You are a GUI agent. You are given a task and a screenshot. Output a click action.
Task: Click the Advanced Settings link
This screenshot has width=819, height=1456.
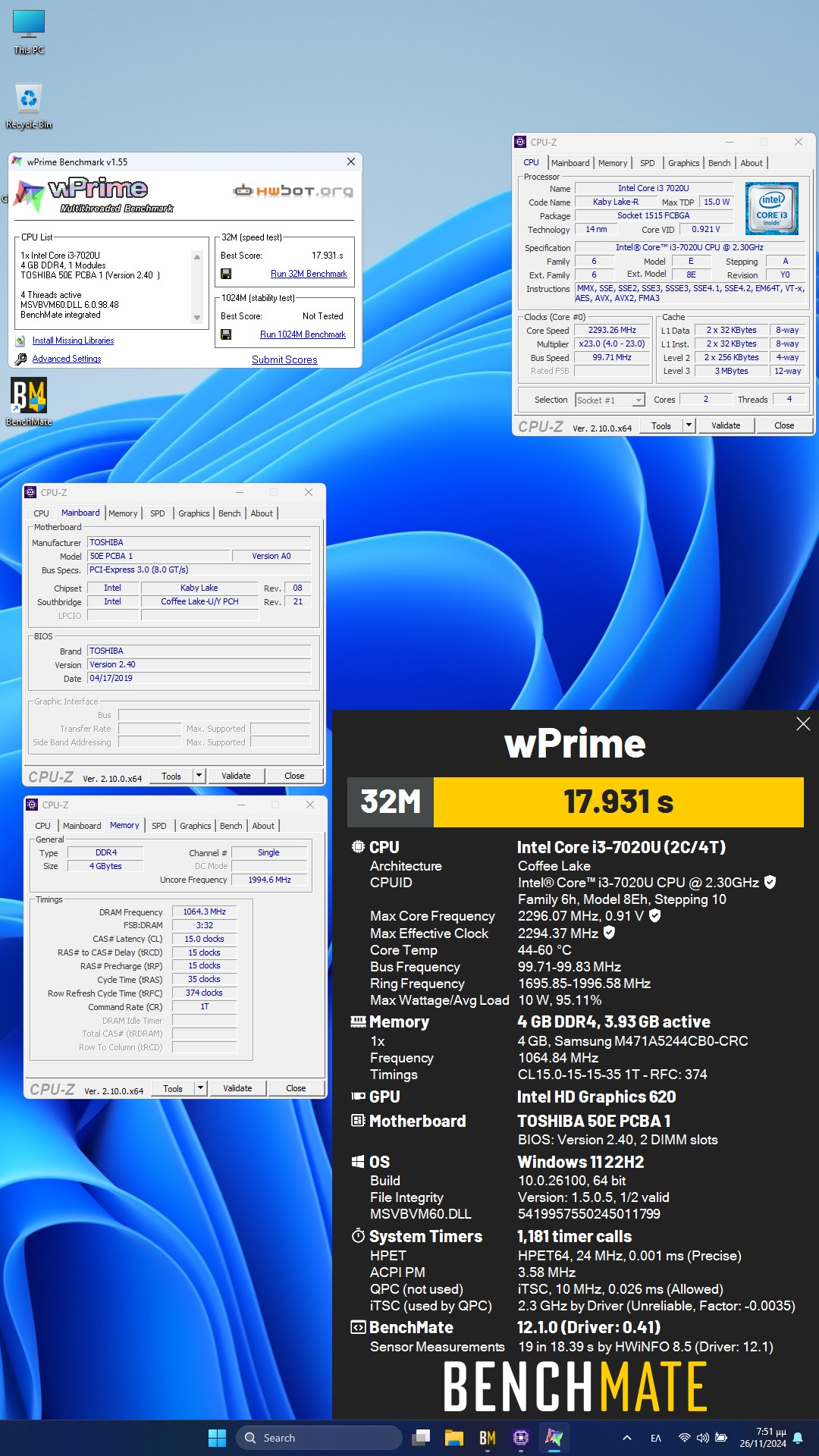pyautogui.click(x=67, y=359)
